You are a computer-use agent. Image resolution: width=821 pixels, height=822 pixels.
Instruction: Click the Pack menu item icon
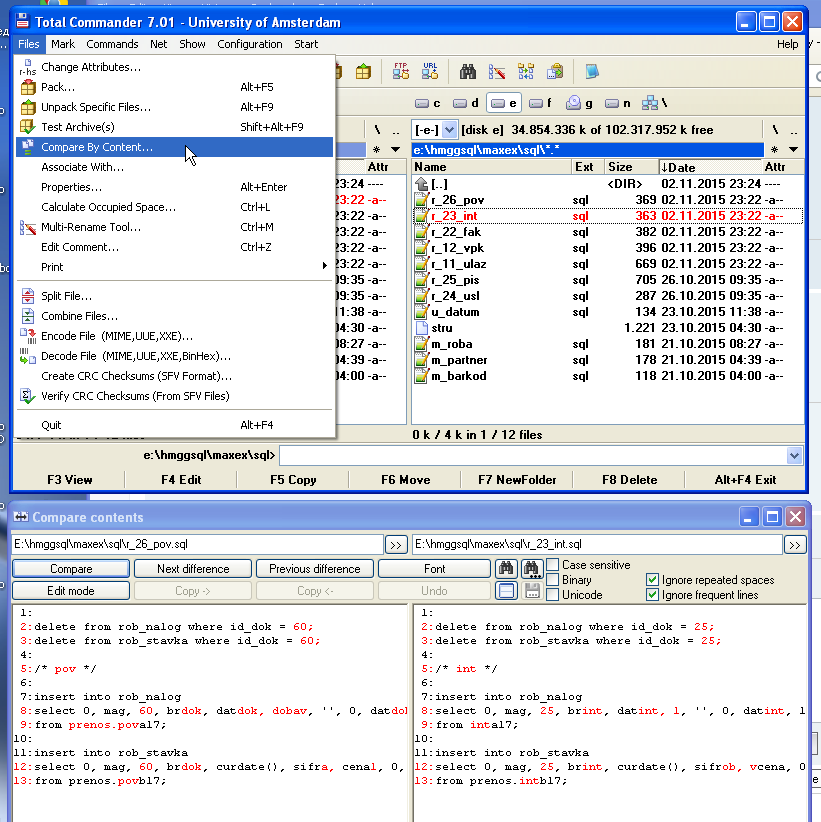click(28, 87)
